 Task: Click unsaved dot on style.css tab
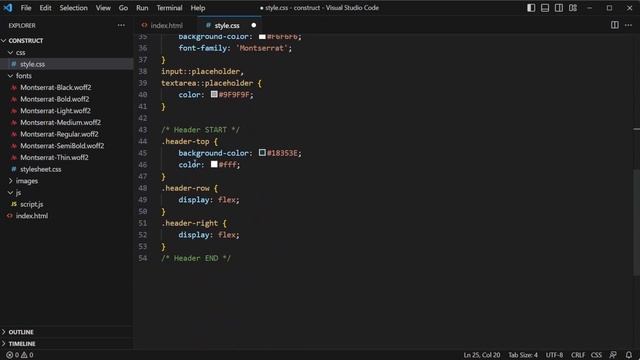click(253, 25)
